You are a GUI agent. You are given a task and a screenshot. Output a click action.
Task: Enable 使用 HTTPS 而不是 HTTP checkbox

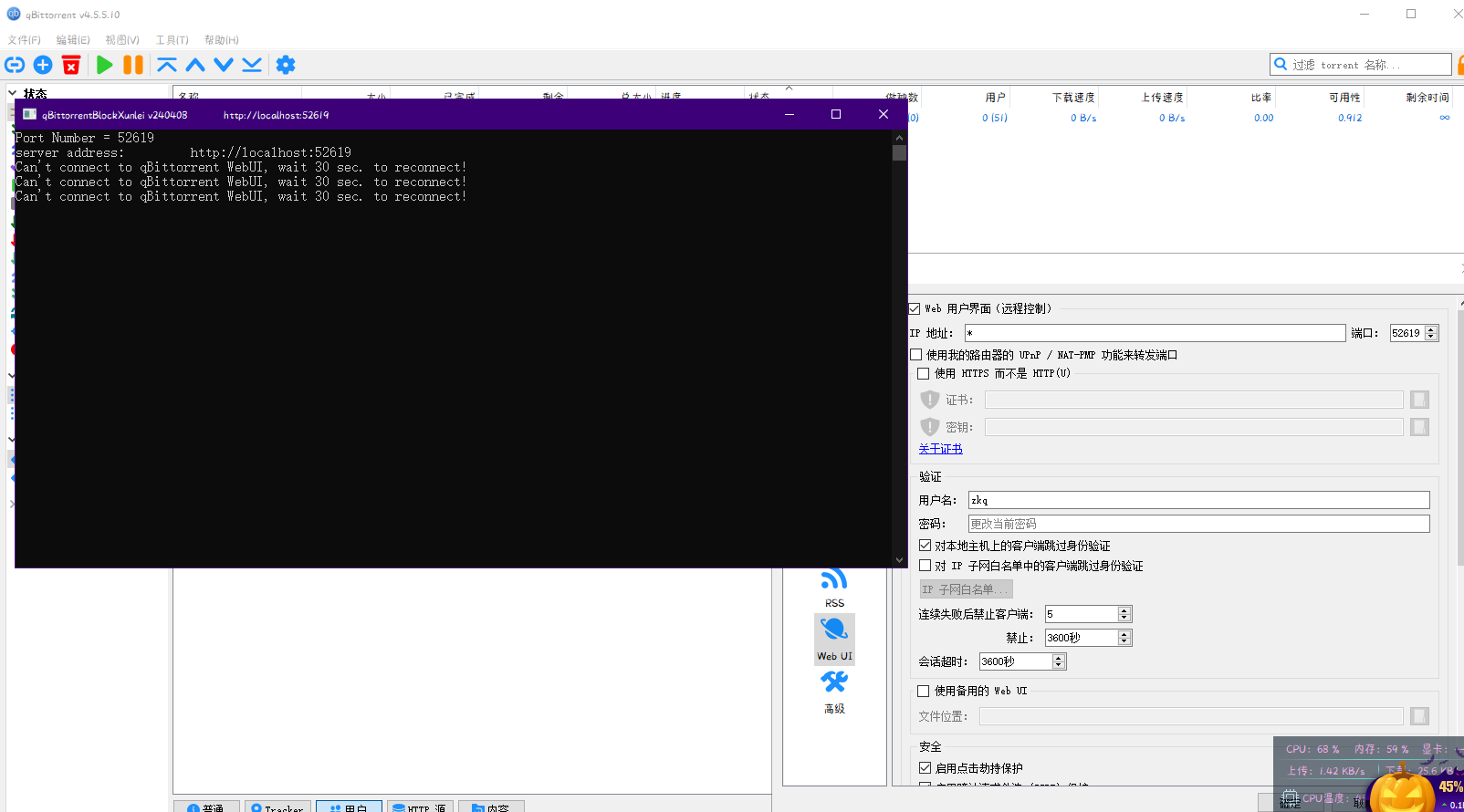click(924, 373)
